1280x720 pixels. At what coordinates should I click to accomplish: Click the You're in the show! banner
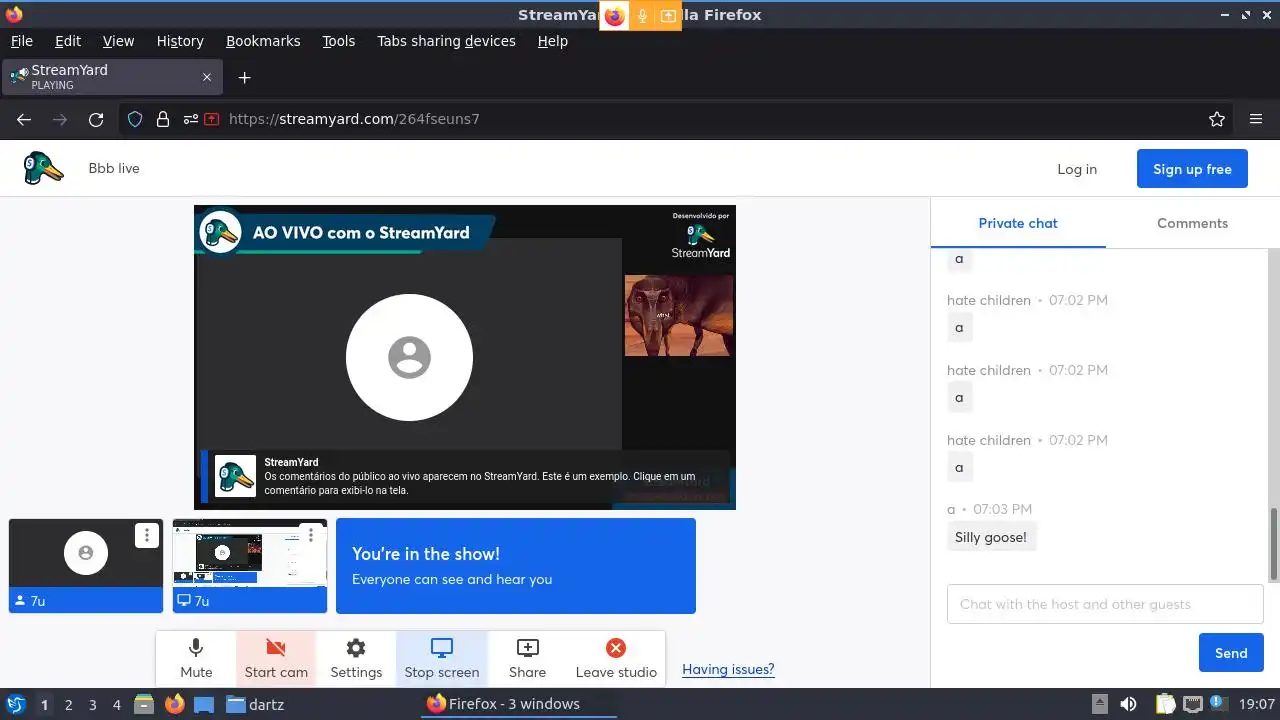pos(516,566)
